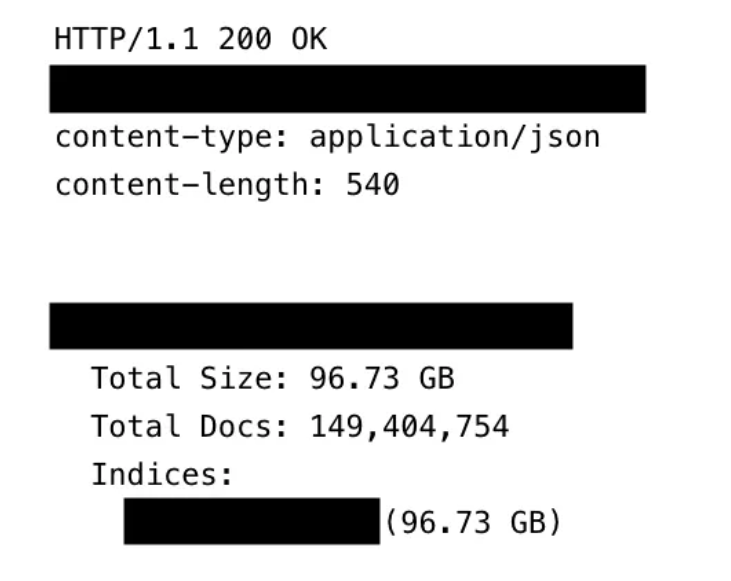731x581 pixels.
Task: Click the redacted index name bar under Indices
Action: point(251,521)
